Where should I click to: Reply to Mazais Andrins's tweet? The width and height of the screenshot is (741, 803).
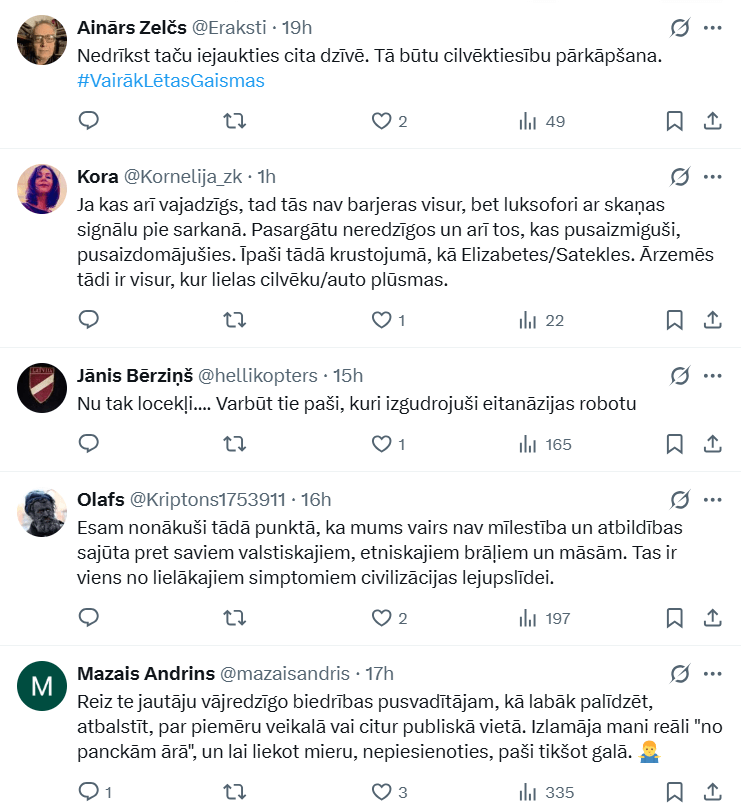[89, 792]
